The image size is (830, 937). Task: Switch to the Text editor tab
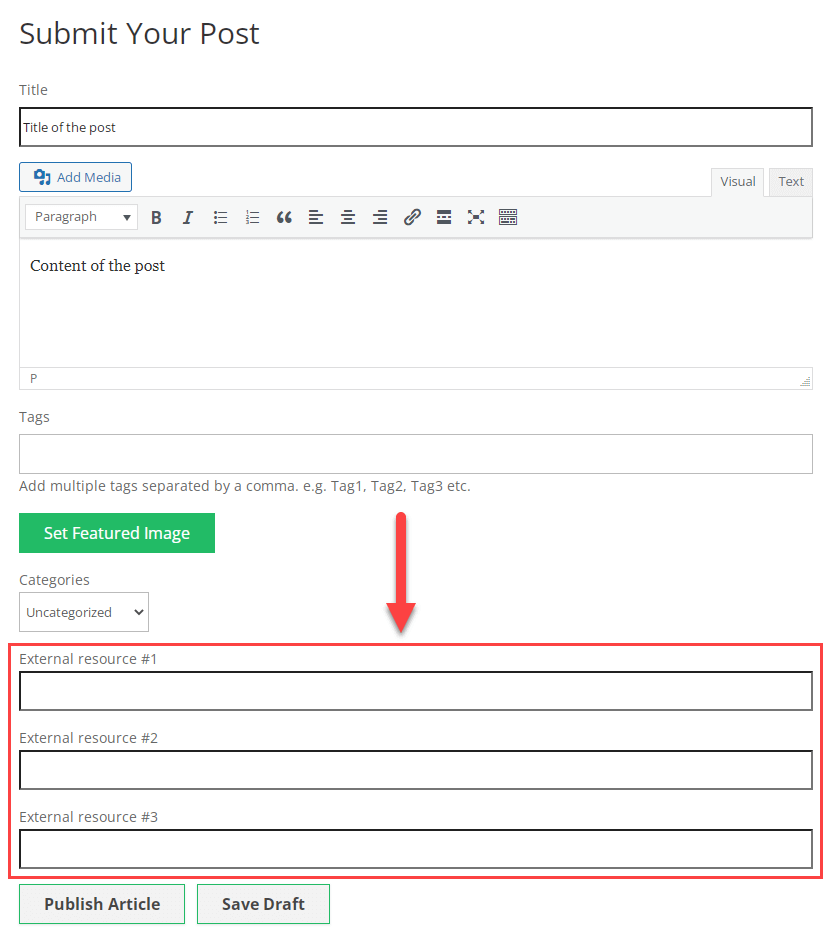click(x=791, y=182)
